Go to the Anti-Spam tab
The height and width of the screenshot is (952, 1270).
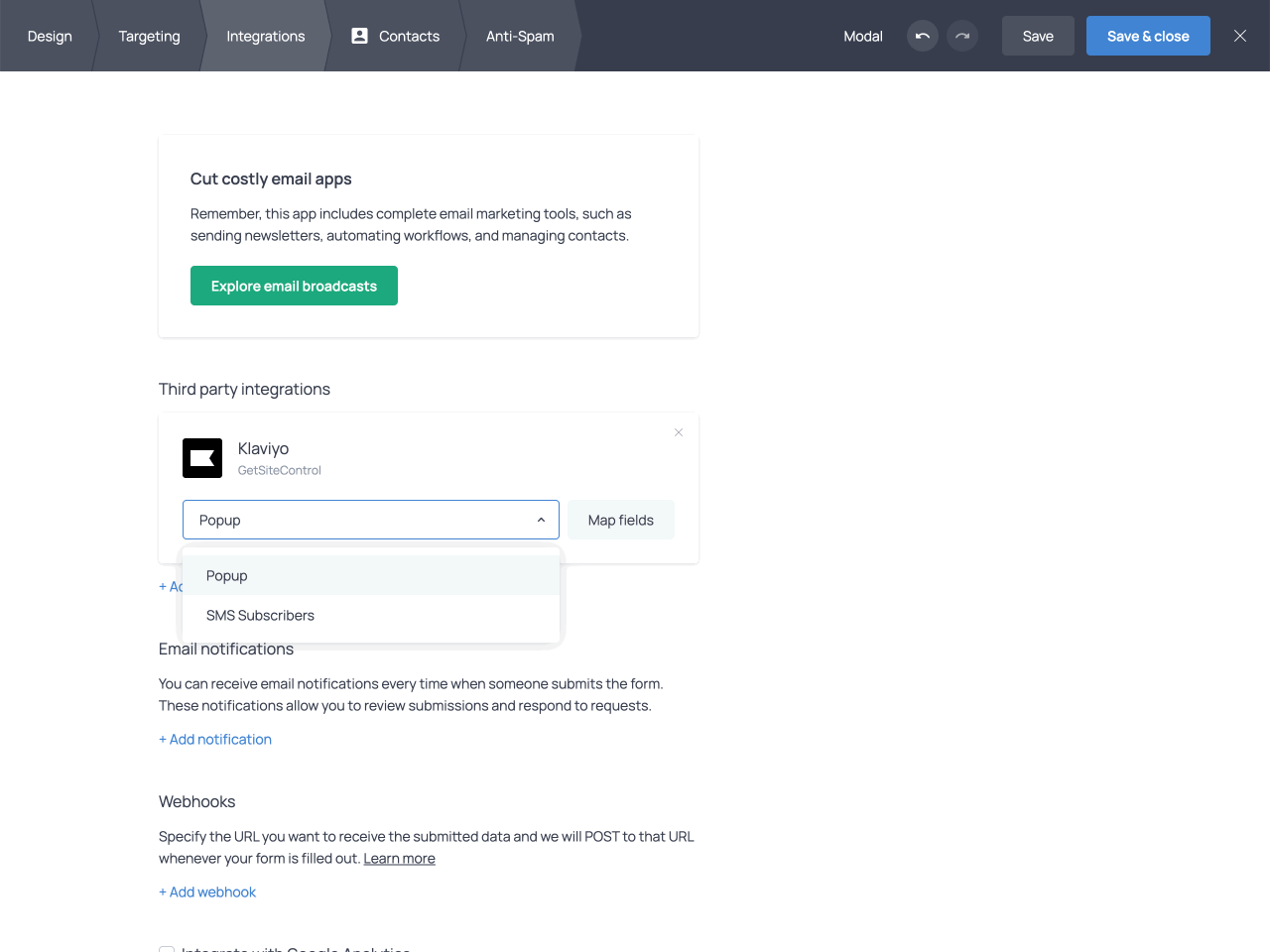tap(520, 37)
